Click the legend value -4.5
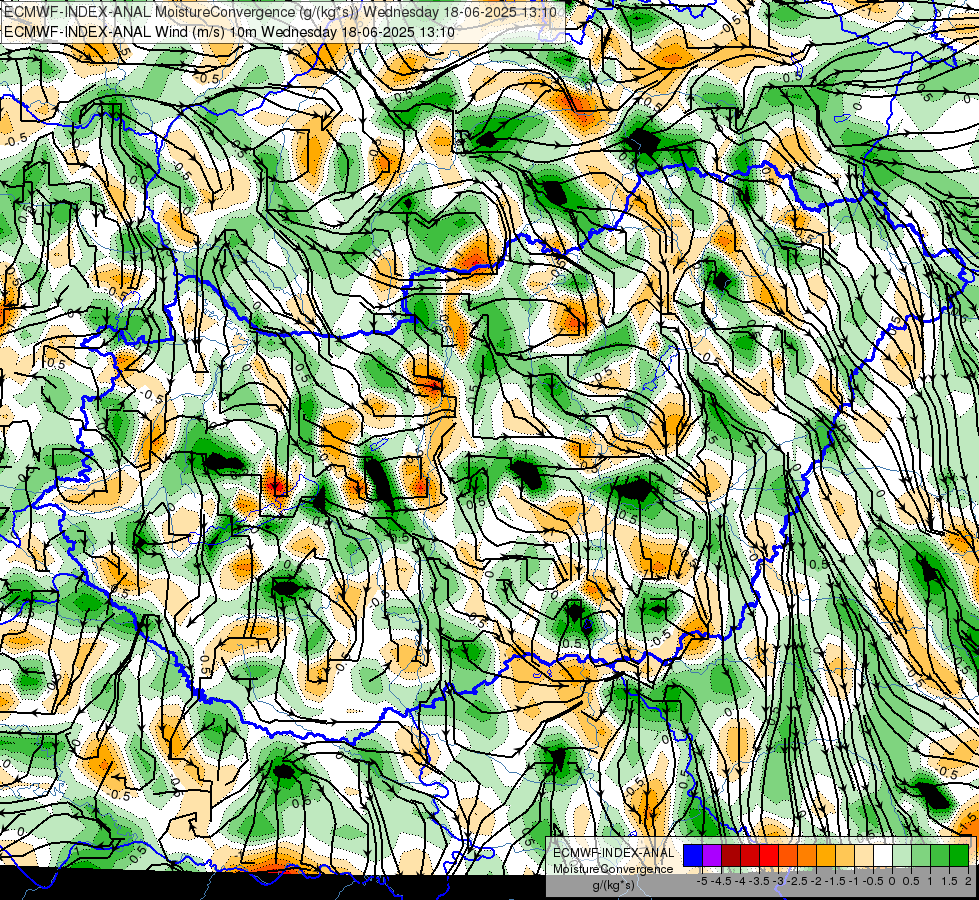The height and width of the screenshot is (900, 979). [722, 881]
